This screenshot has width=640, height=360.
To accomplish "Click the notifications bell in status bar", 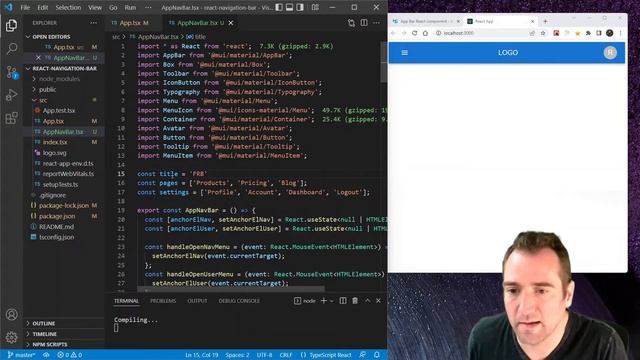I will (377, 355).
